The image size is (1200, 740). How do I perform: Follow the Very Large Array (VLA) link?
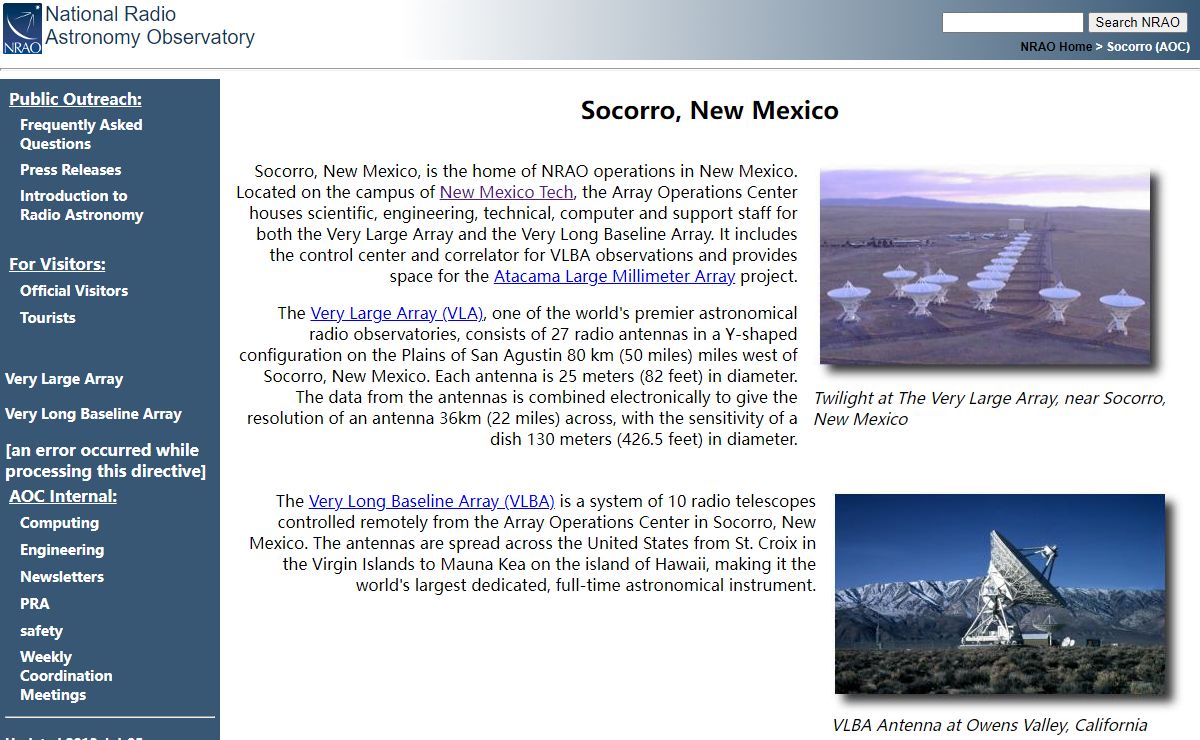pos(397,313)
